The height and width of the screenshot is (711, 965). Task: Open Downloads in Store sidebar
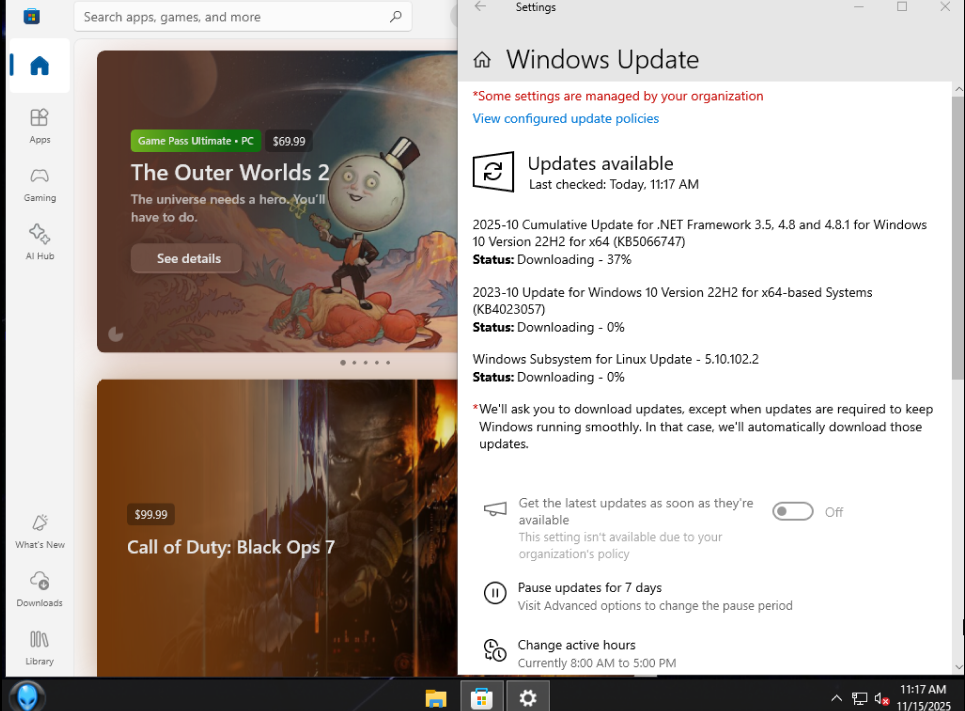click(39, 589)
